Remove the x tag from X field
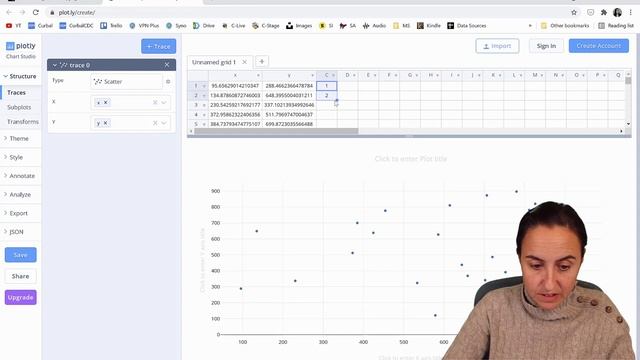The width and height of the screenshot is (640, 360). (x=105, y=102)
